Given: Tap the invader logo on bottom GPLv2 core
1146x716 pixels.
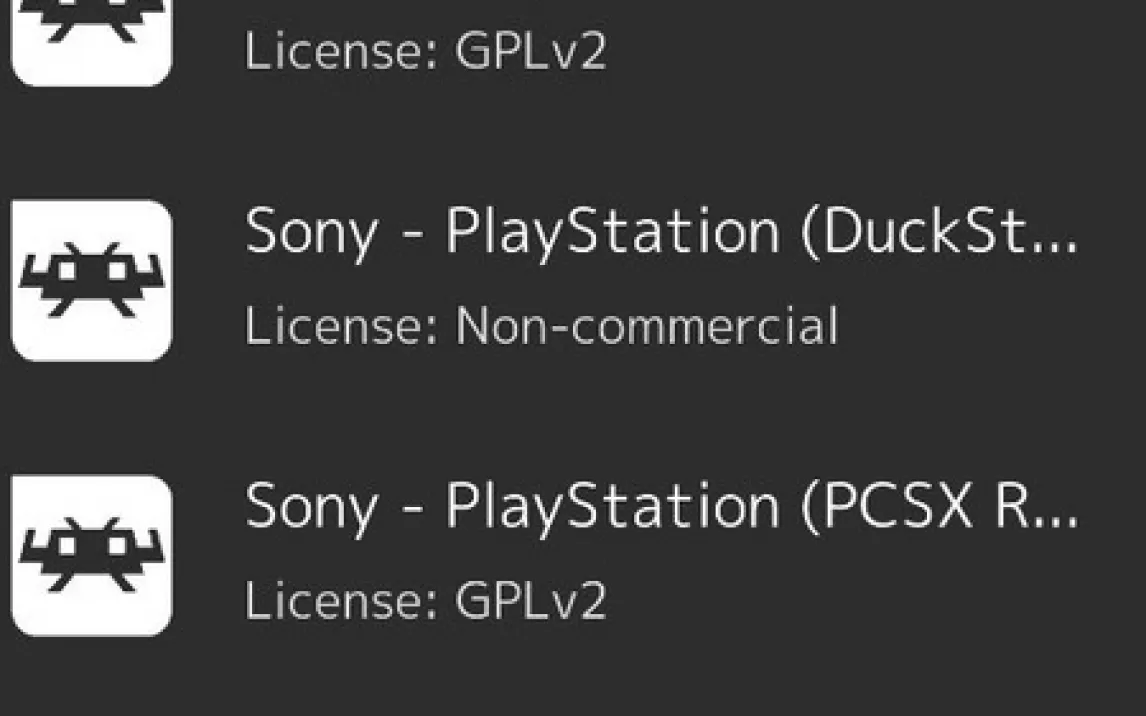Looking at the screenshot, I should [91, 555].
